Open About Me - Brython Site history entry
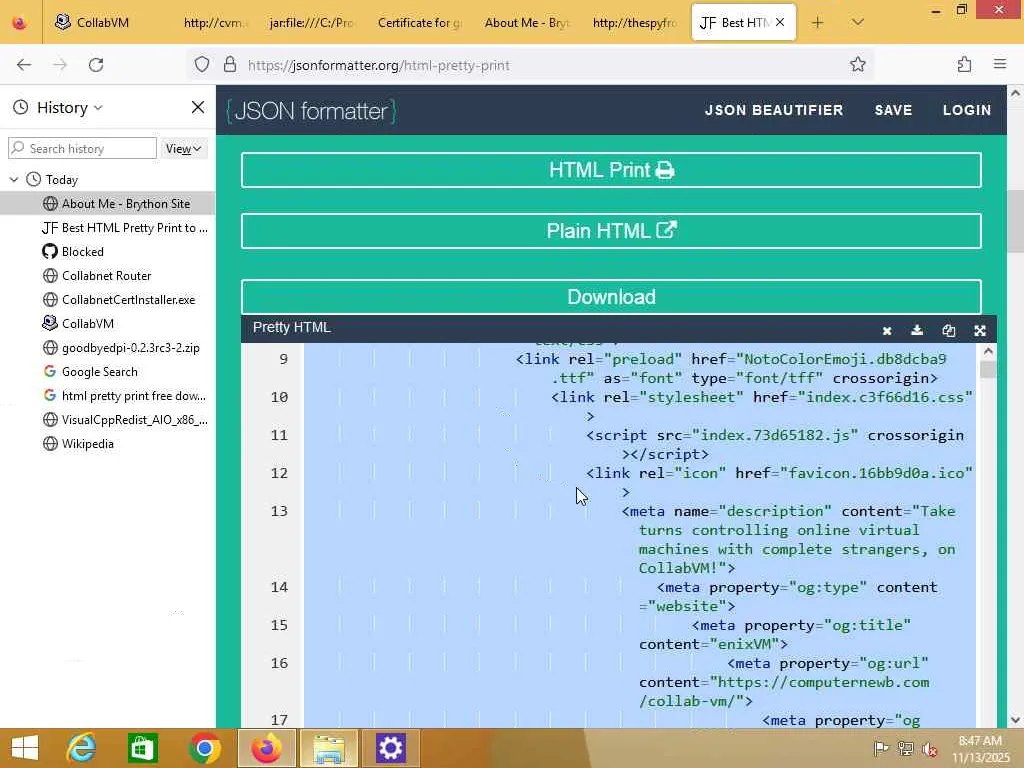The height and width of the screenshot is (768, 1024). click(107, 204)
